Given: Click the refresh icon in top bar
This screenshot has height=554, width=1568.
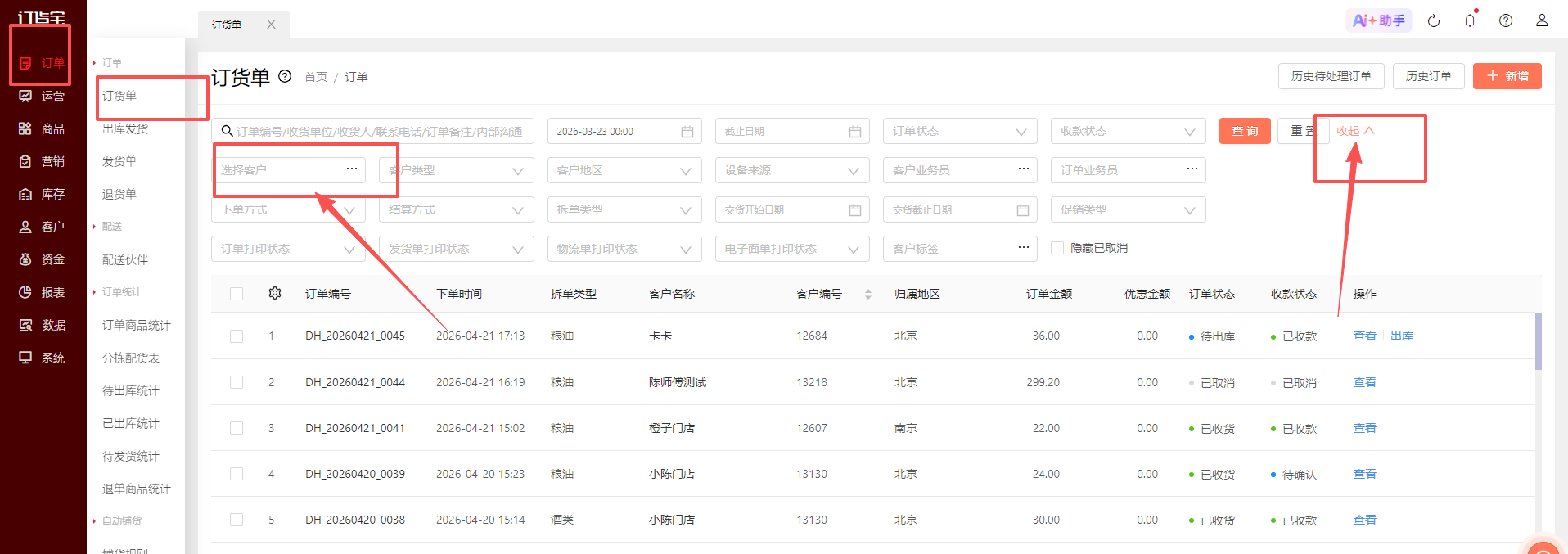Looking at the screenshot, I should point(1434,20).
